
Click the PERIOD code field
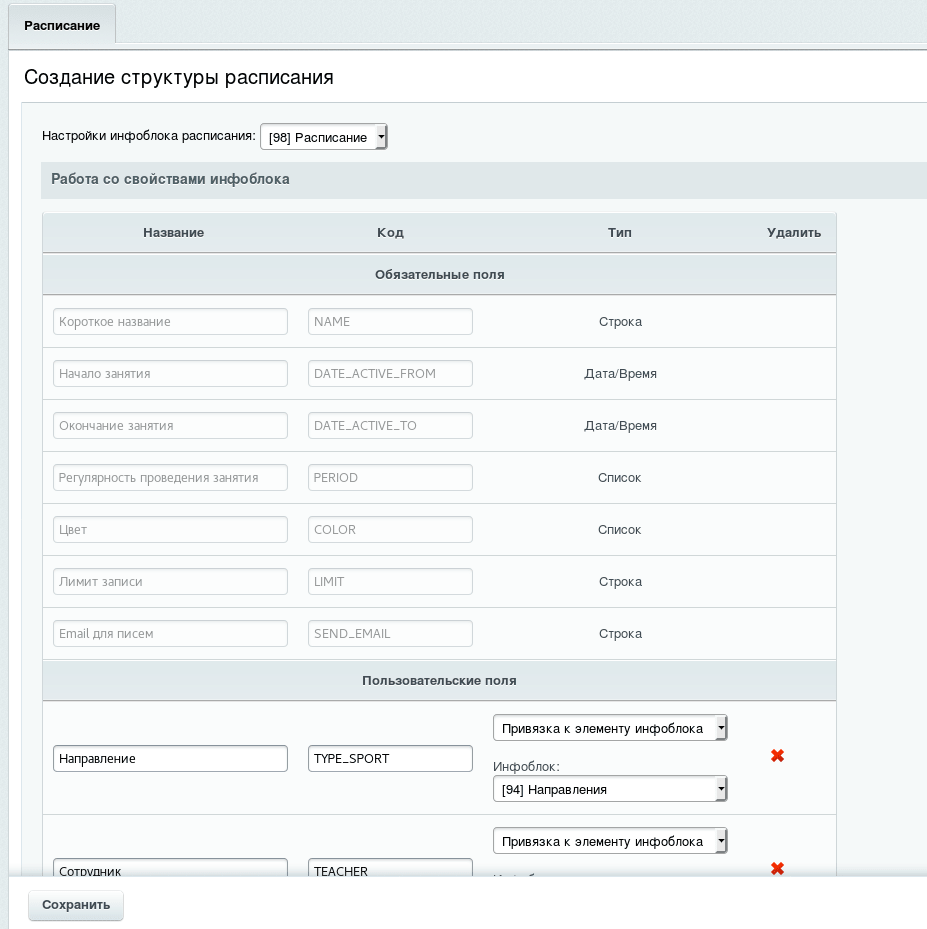click(390, 478)
